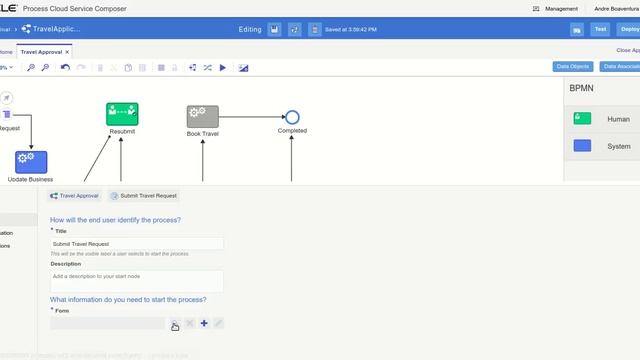Image resolution: width=640 pixels, height=360 pixels.
Task: Click the collapsed start event circle icon
Action: pos(7,98)
